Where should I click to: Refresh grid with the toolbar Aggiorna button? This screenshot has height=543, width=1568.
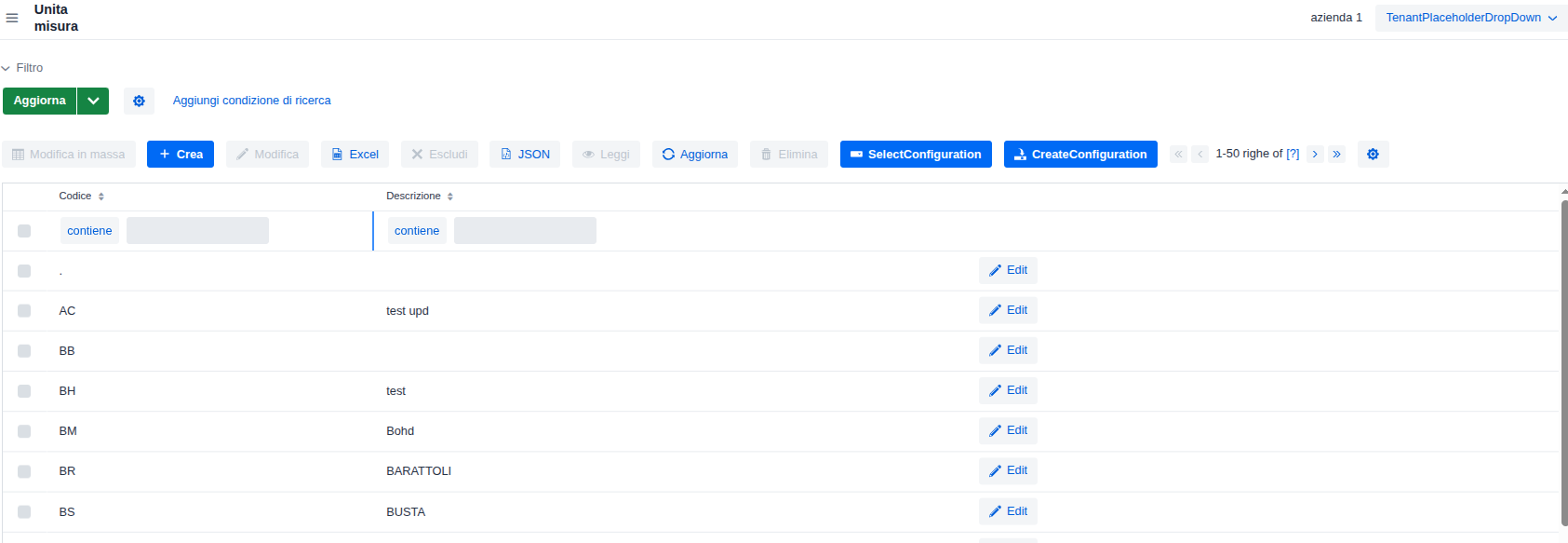[695, 155]
